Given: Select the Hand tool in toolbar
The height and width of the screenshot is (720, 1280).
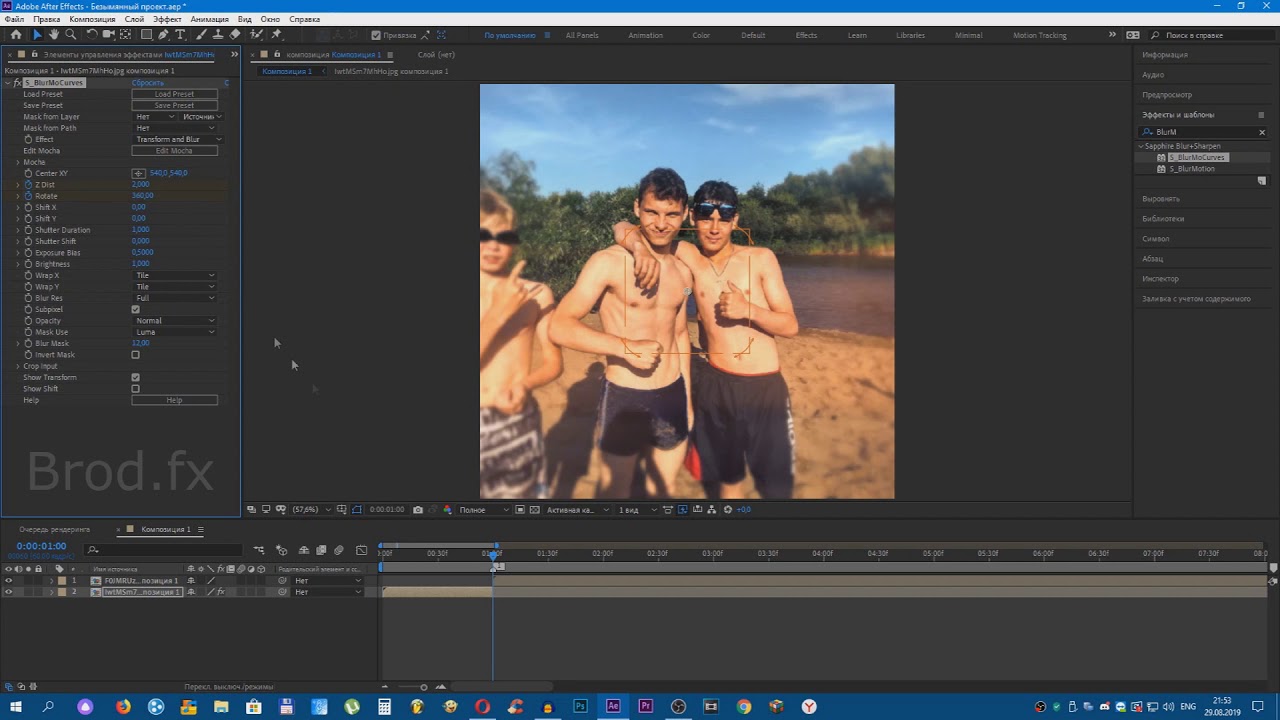Looking at the screenshot, I should [54, 35].
